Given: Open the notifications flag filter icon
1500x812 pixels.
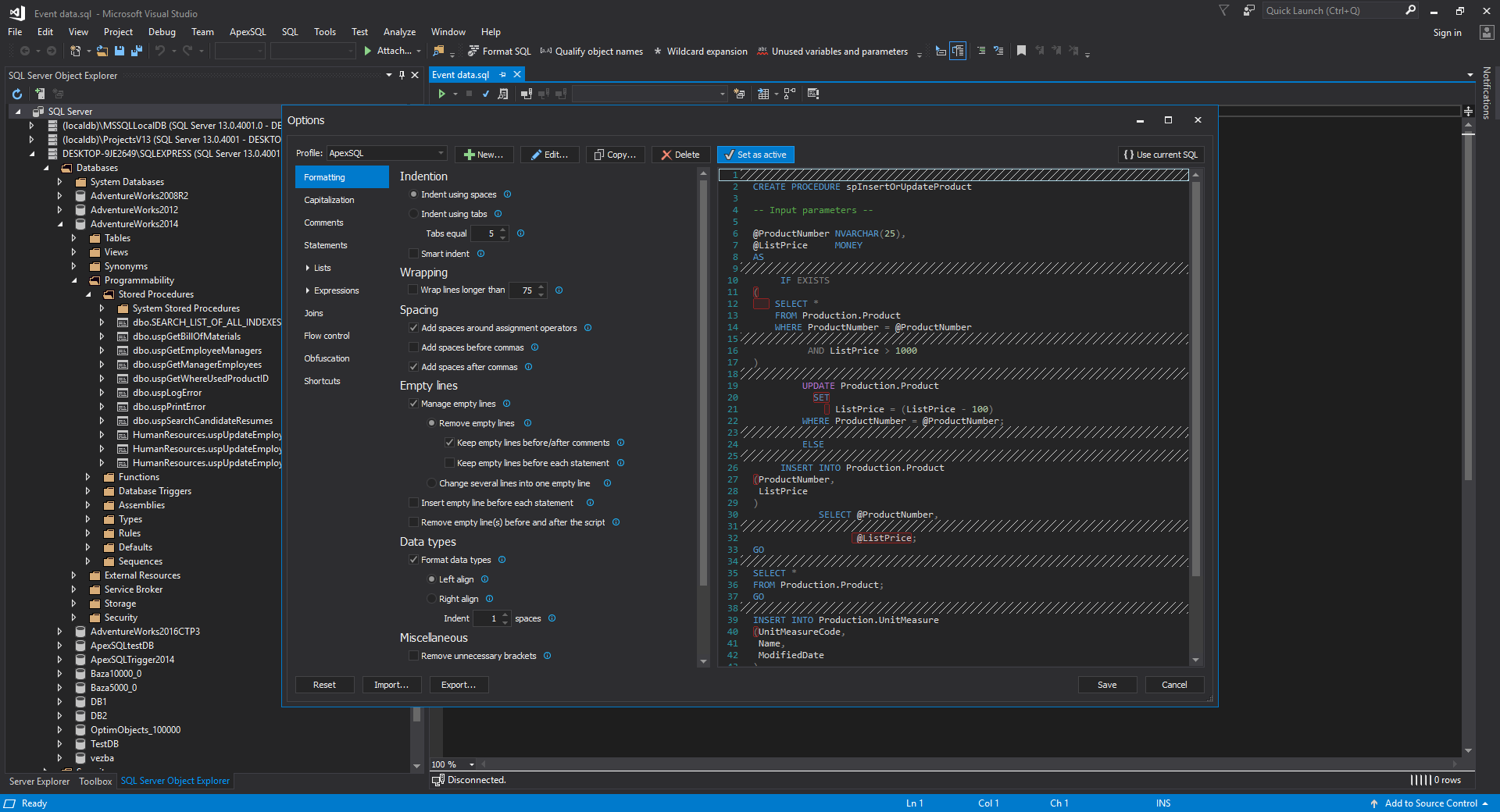Looking at the screenshot, I should click(x=1223, y=11).
